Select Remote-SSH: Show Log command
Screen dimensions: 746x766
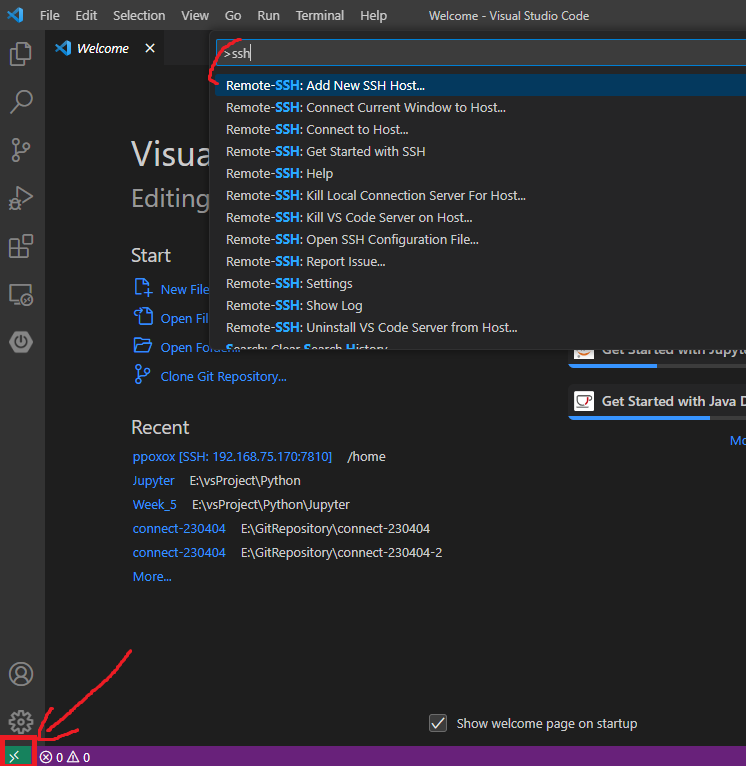click(481, 305)
